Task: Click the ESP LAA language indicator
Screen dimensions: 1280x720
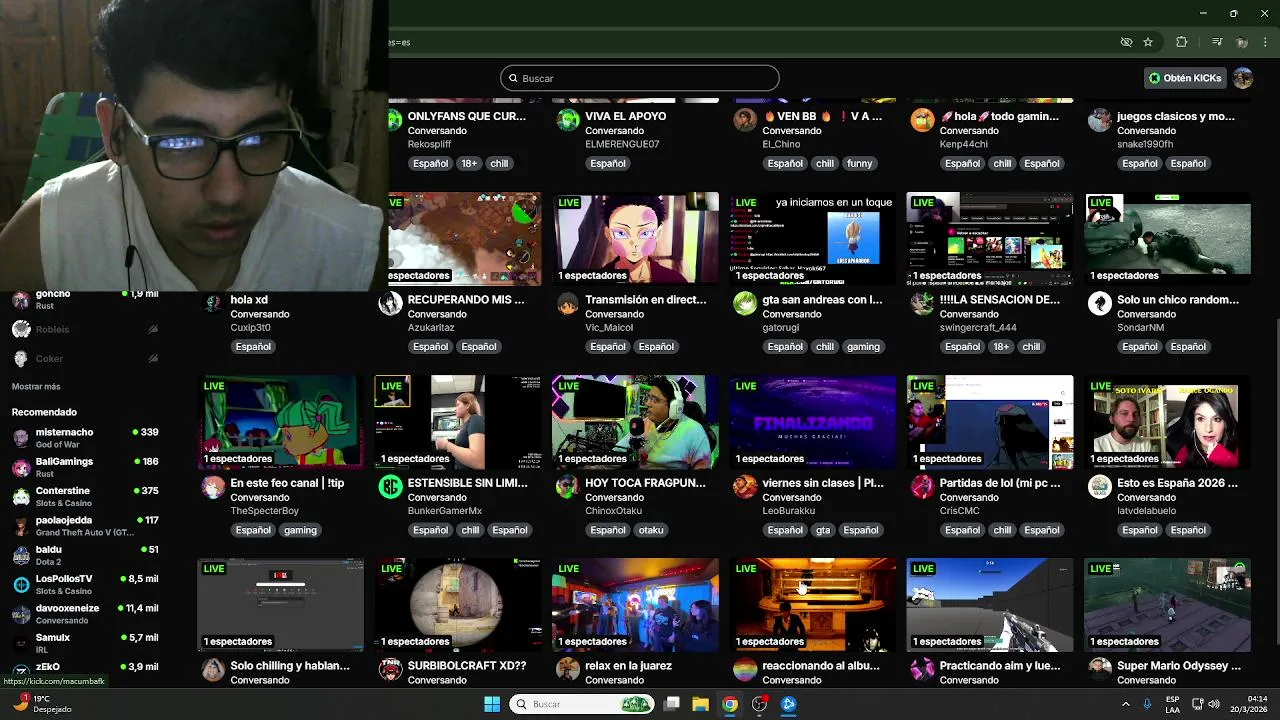Action: point(1172,704)
